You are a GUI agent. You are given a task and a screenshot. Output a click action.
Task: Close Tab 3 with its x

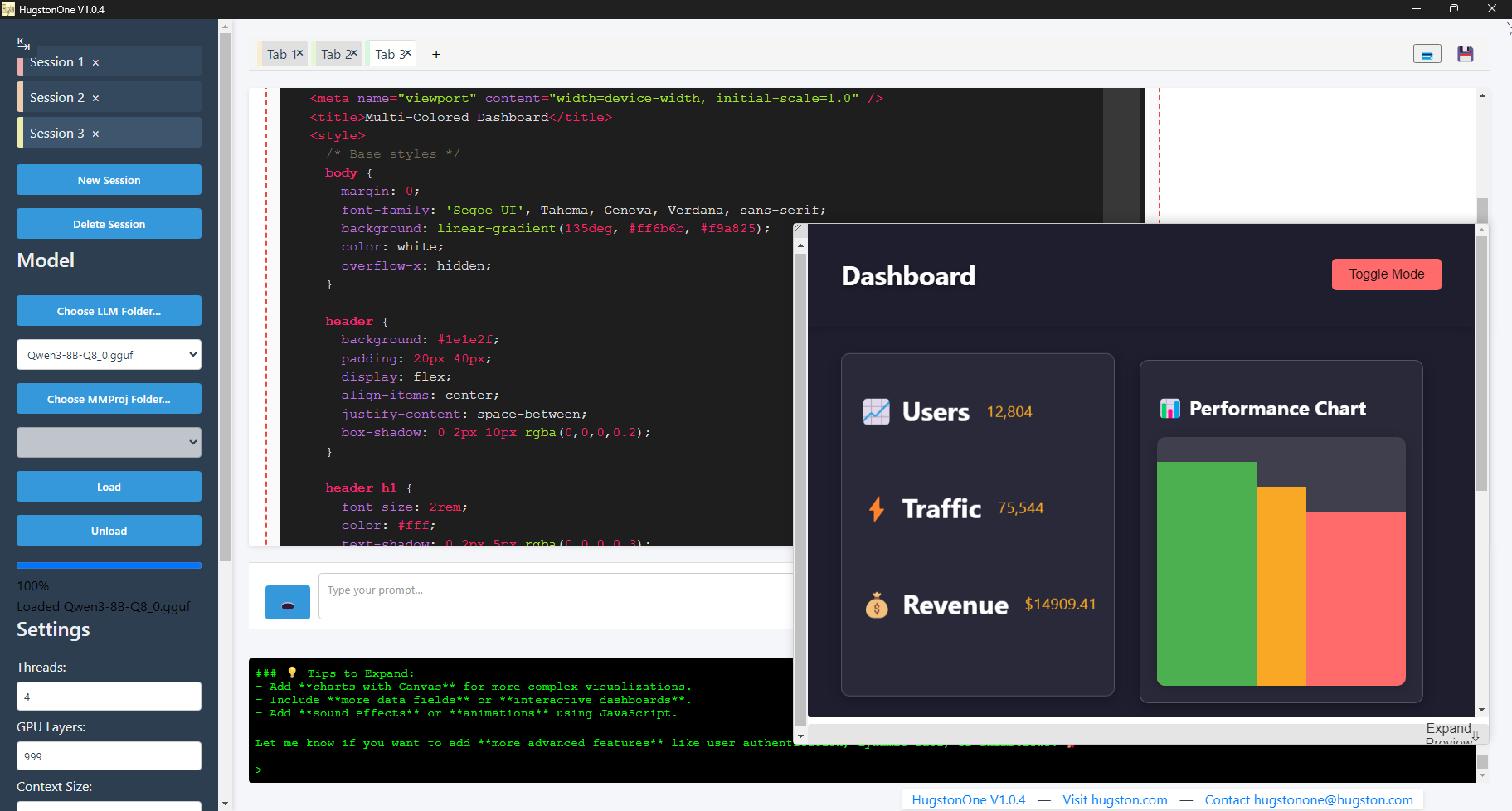click(407, 53)
